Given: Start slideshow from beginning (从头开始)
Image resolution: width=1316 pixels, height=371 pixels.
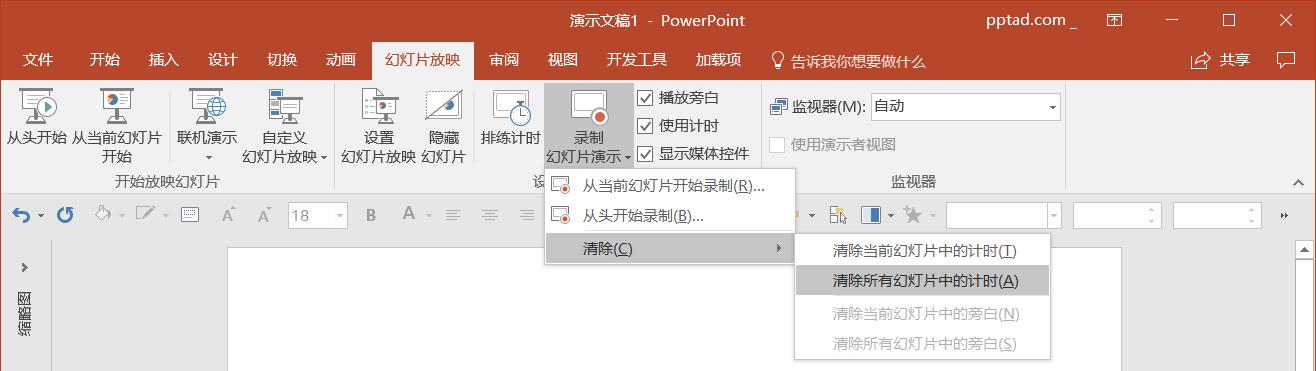Looking at the screenshot, I should pos(36,118).
